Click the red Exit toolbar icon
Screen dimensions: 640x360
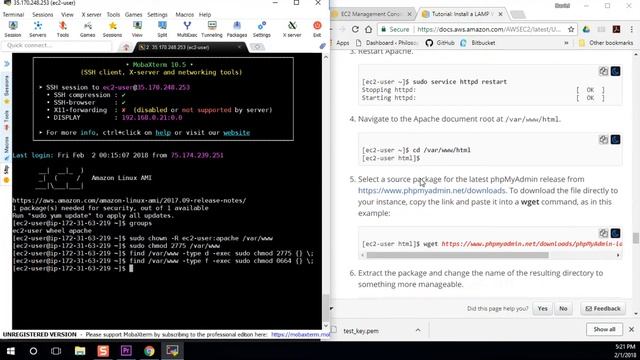point(317,29)
